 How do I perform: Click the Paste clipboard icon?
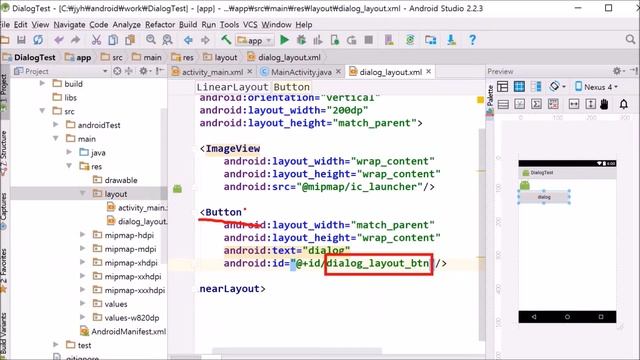130,40
